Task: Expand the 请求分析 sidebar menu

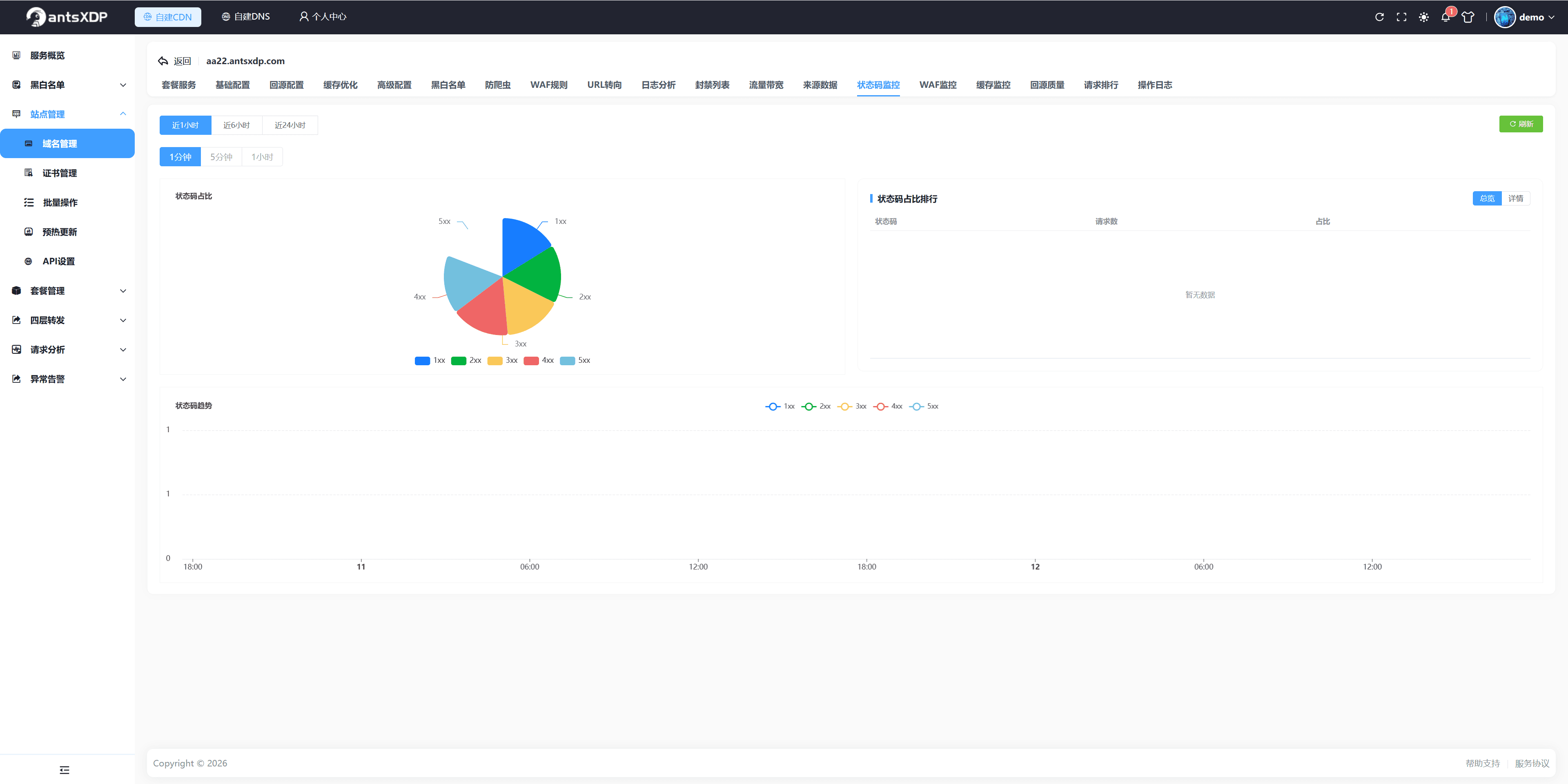Action: (67, 349)
